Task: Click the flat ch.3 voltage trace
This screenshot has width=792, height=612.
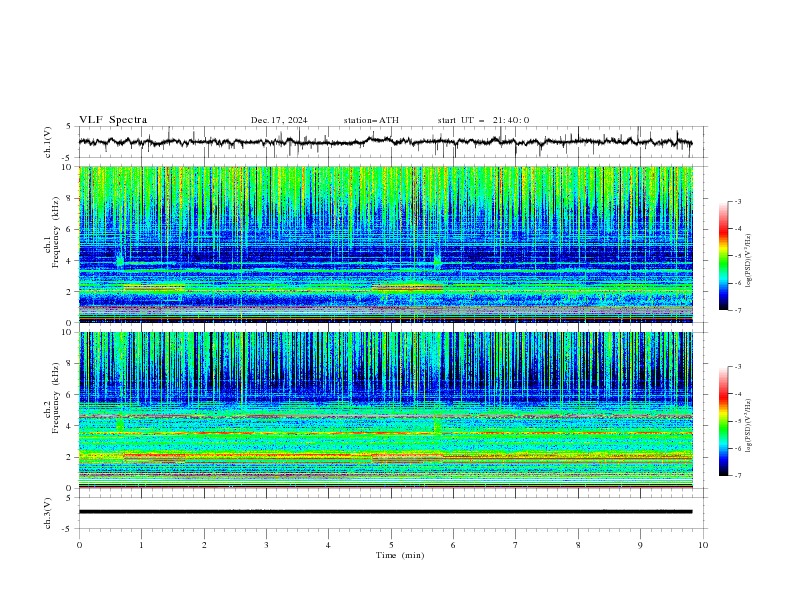Action: coord(385,512)
